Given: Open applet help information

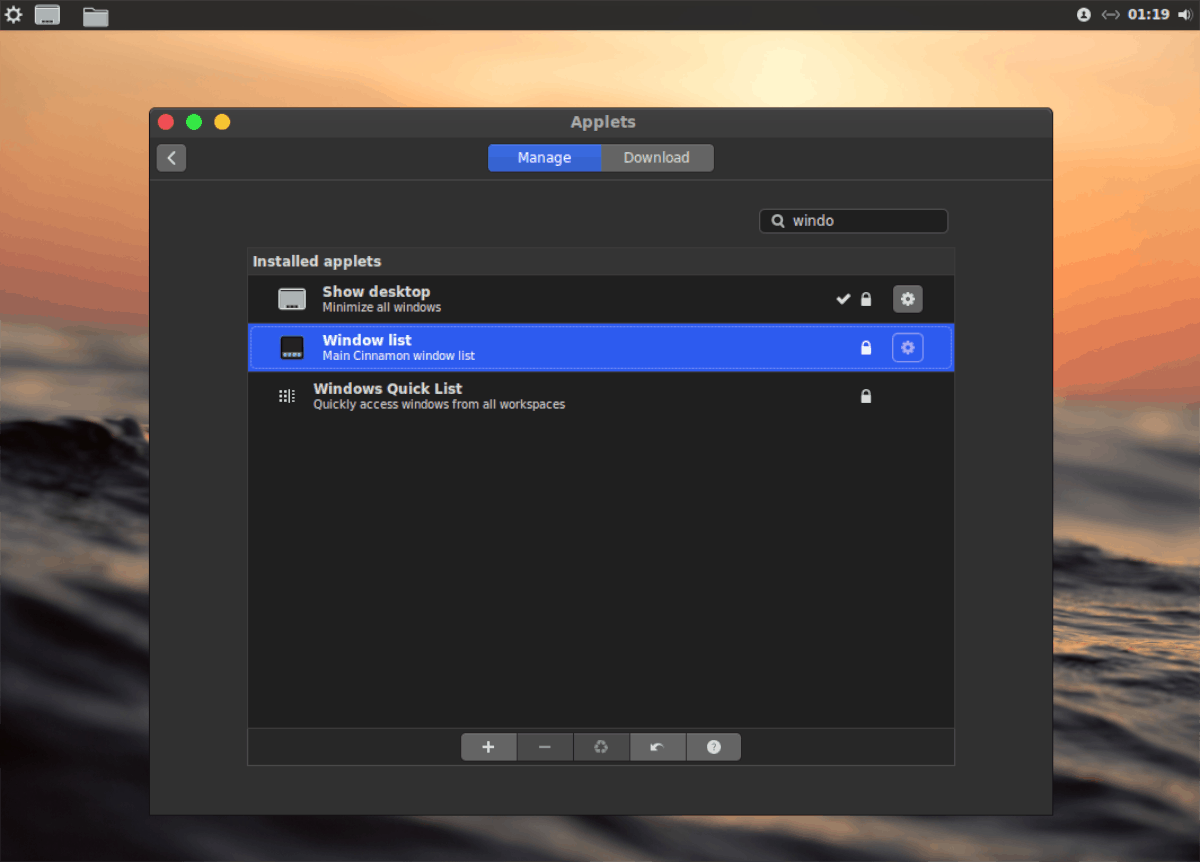Looking at the screenshot, I should click(713, 746).
